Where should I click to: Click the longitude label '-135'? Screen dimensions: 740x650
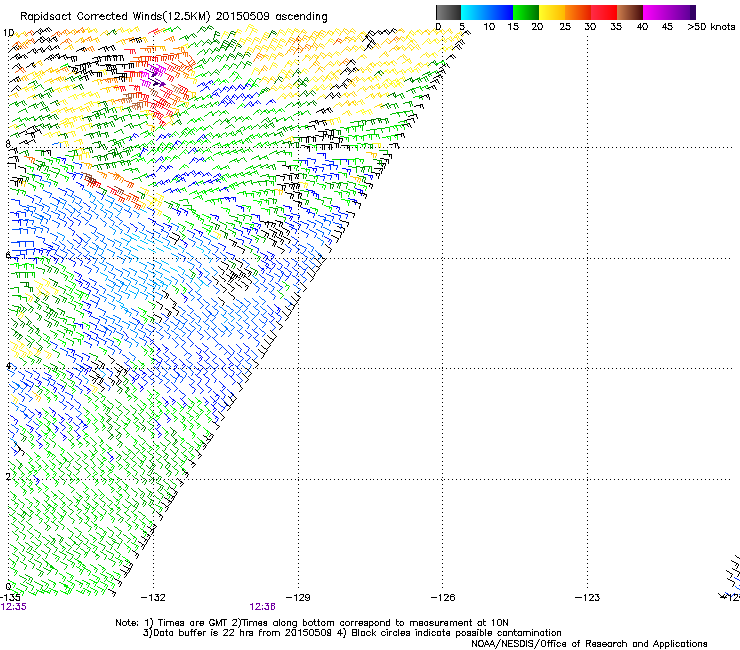(10, 598)
